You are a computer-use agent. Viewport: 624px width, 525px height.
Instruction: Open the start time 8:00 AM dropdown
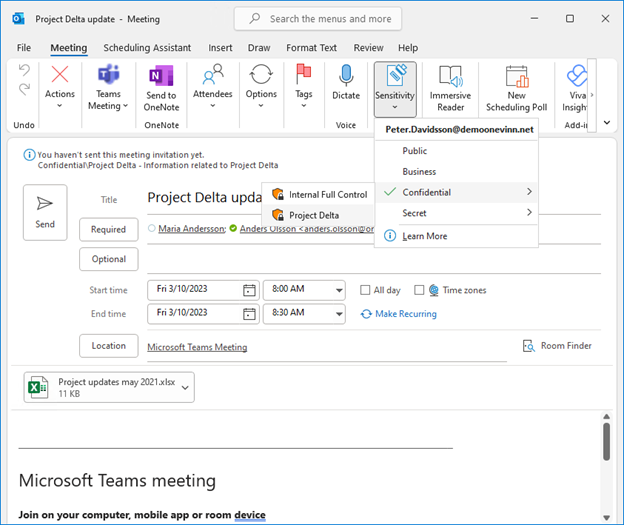coord(337,290)
